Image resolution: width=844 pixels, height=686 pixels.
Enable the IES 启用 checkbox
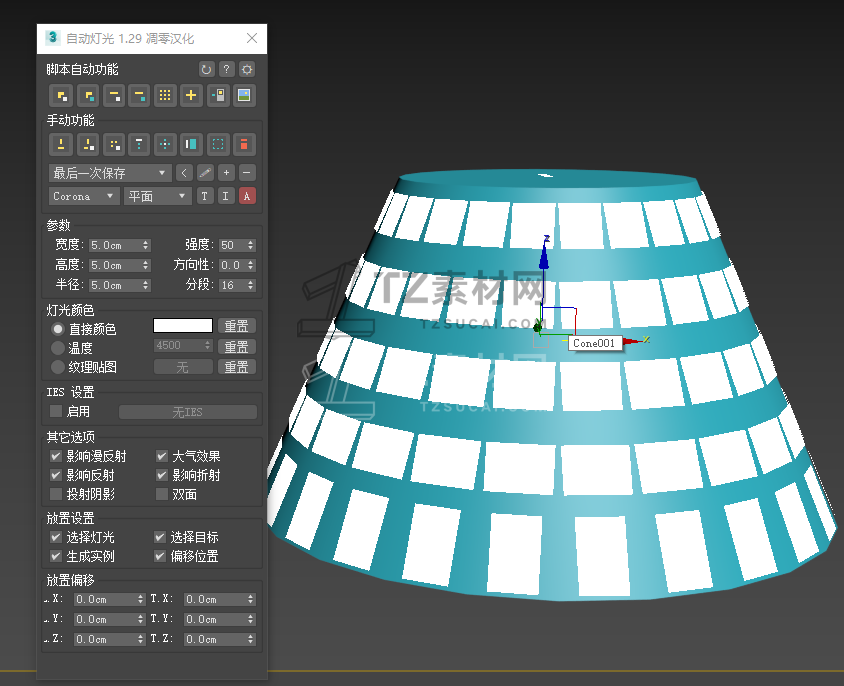[x=57, y=411]
